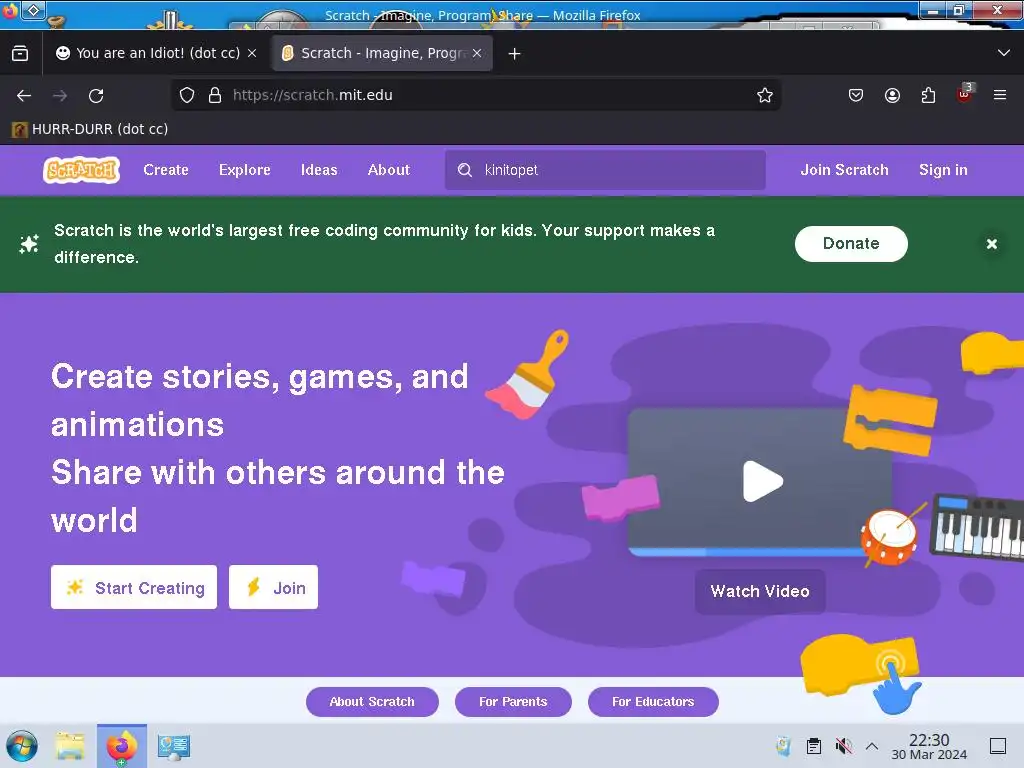Reload the current page
This screenshot has height=768, width=1024.
(x=96, y=95)
